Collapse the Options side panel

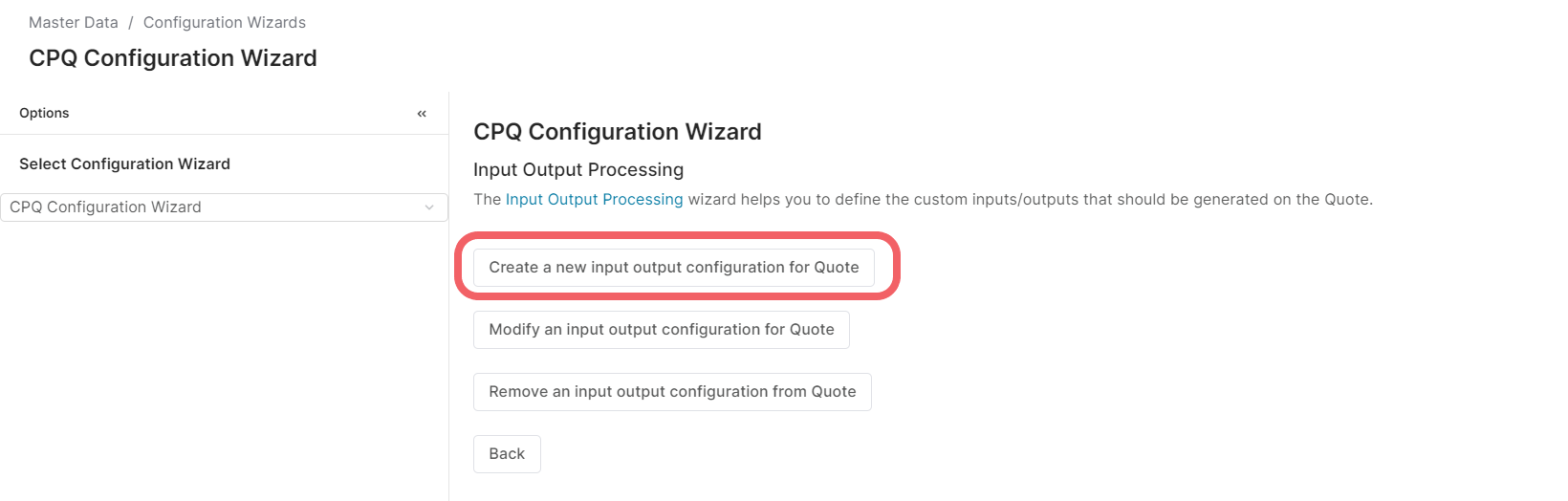tap(422, 114)
